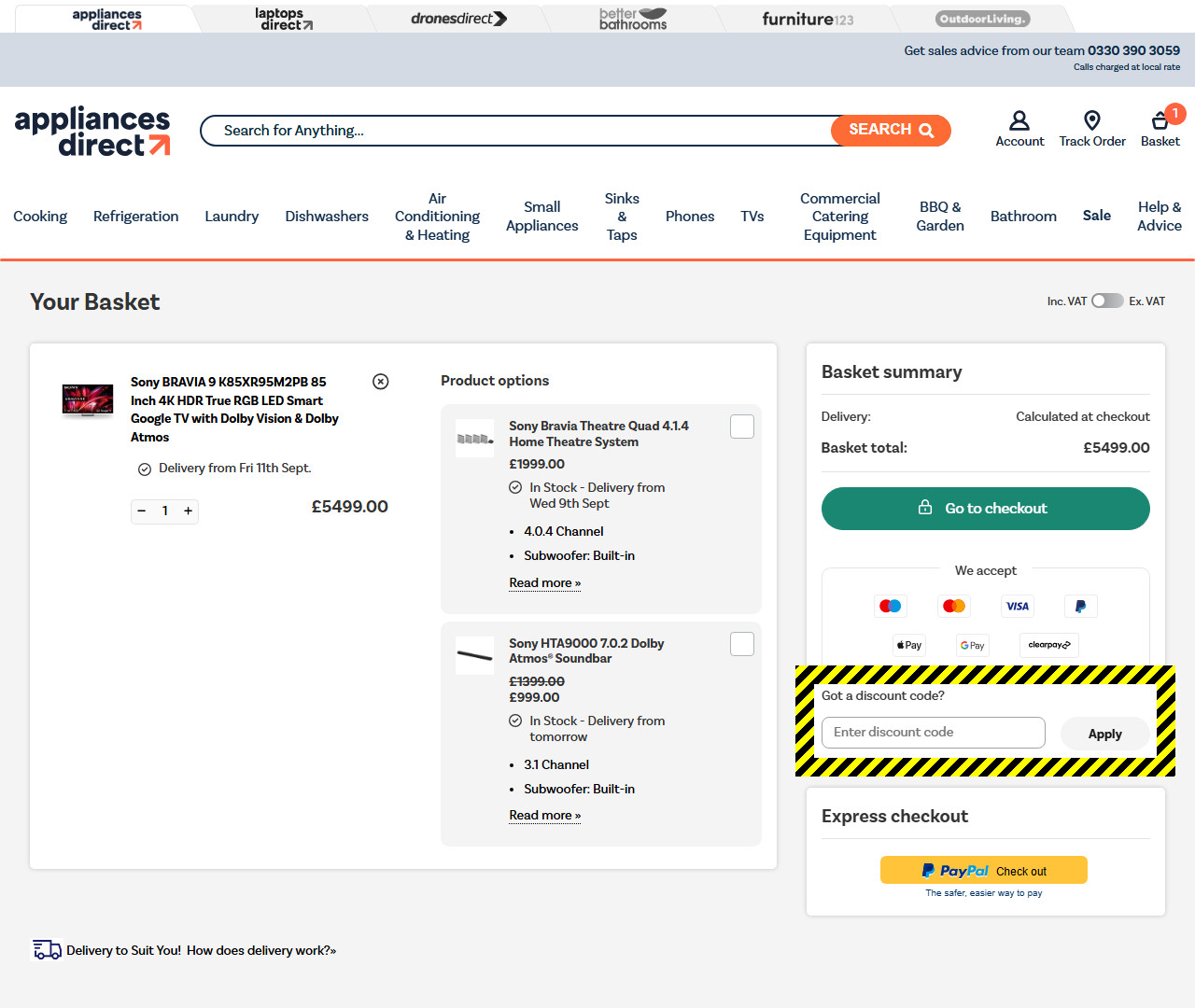Screen dimensions: 1195x1008
Task: Read more about Sony Bravia Theatre Quad
Action: (545, 582)
